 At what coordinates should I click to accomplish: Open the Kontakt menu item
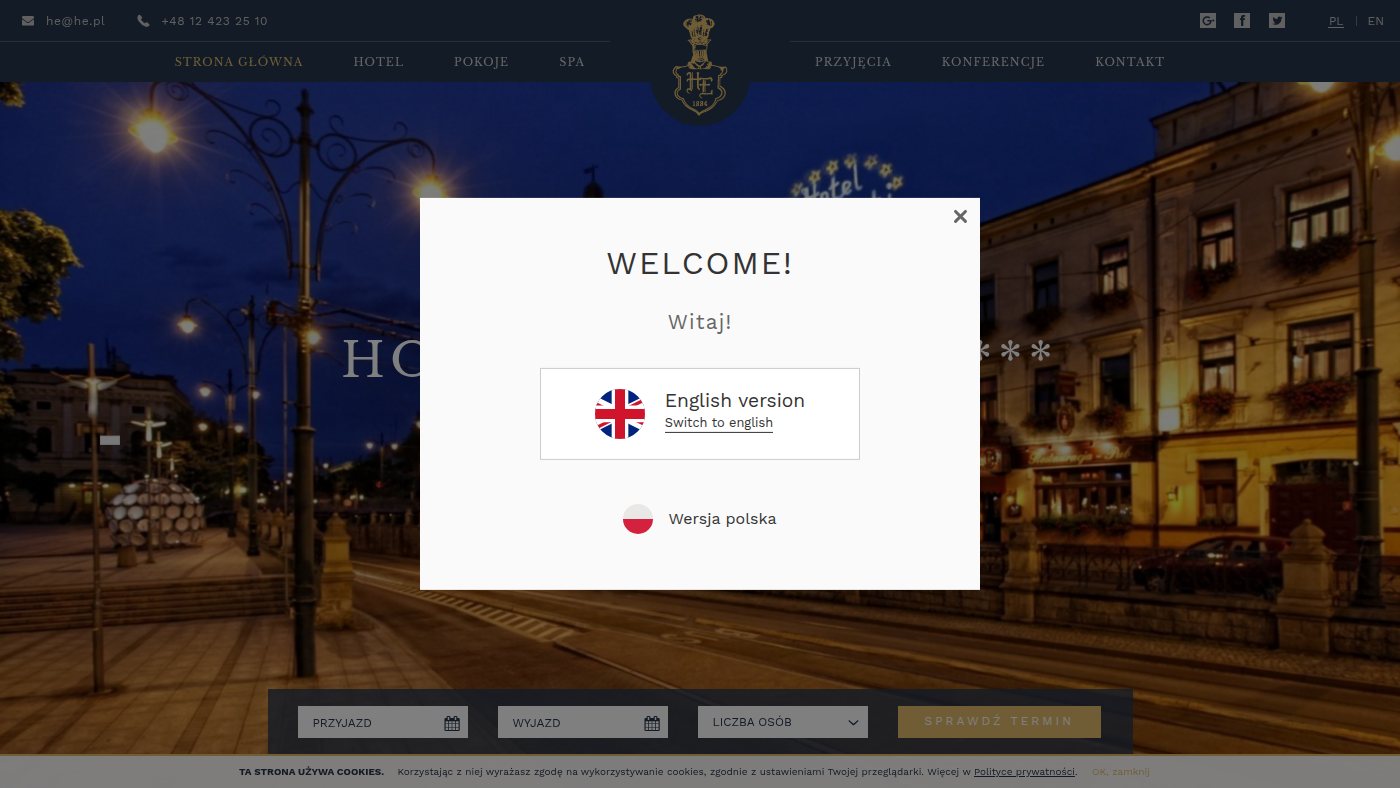click(1130, 62)
